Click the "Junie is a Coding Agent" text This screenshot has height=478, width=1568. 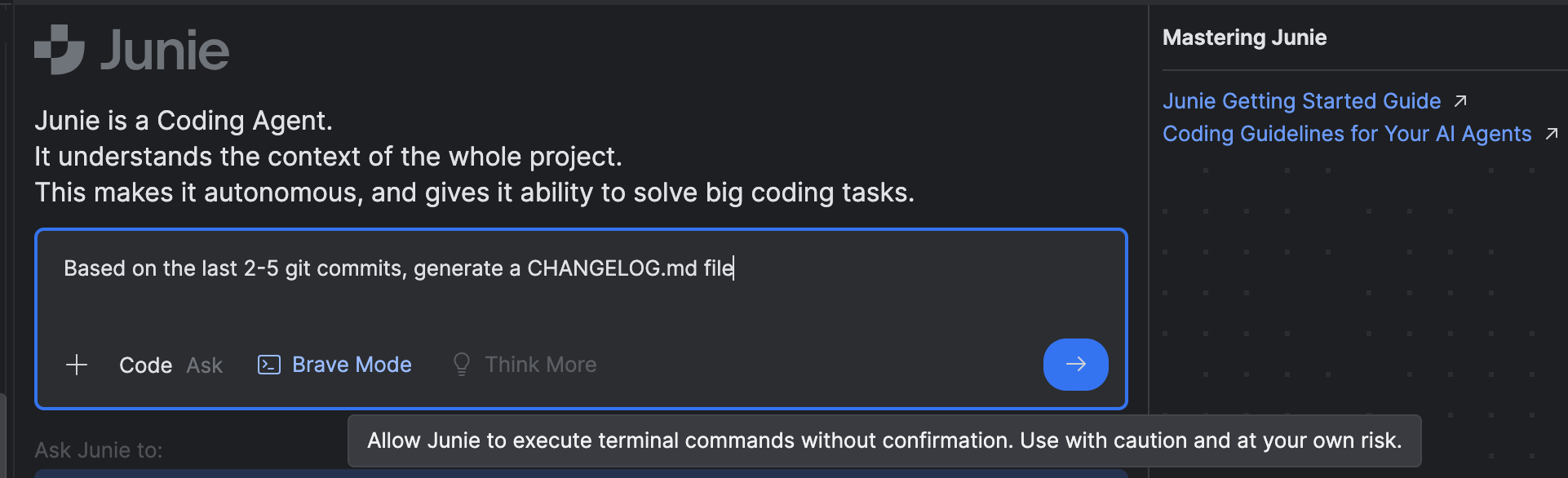pos(184,121)
